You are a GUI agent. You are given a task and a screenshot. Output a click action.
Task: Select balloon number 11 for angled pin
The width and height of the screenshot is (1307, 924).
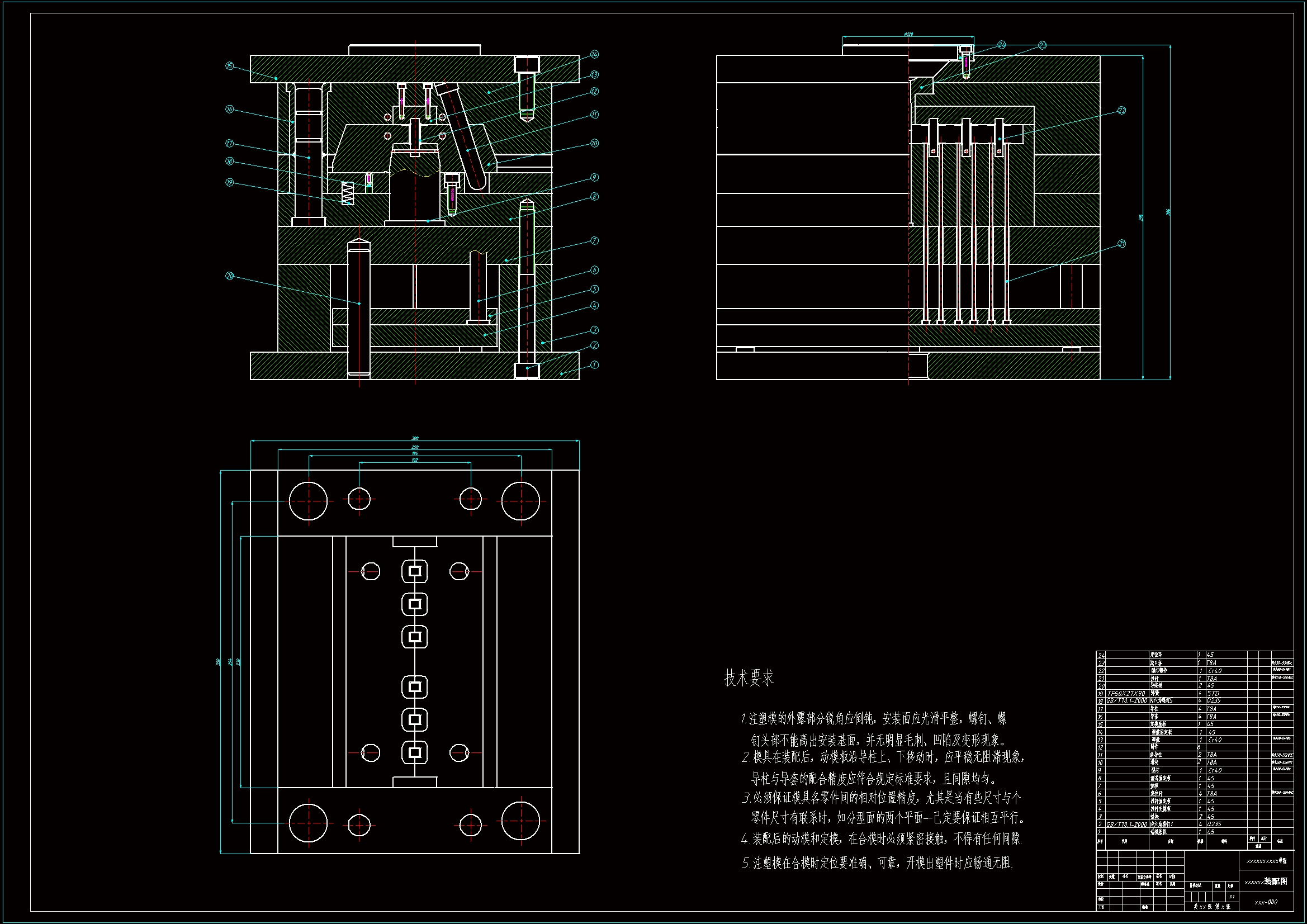[x=594, y=114]
